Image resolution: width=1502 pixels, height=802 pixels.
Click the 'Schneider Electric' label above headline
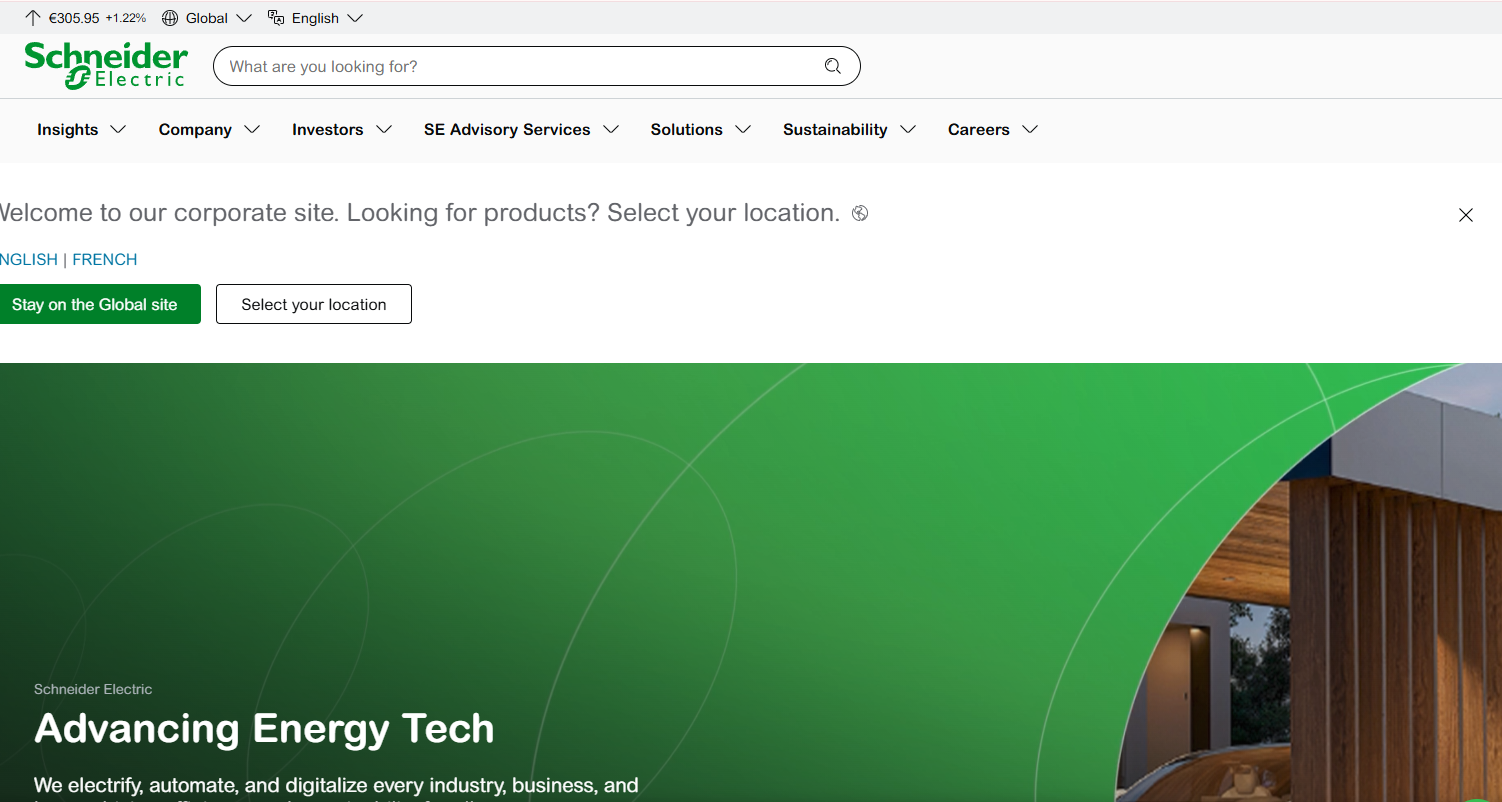[x=93, y=689]
